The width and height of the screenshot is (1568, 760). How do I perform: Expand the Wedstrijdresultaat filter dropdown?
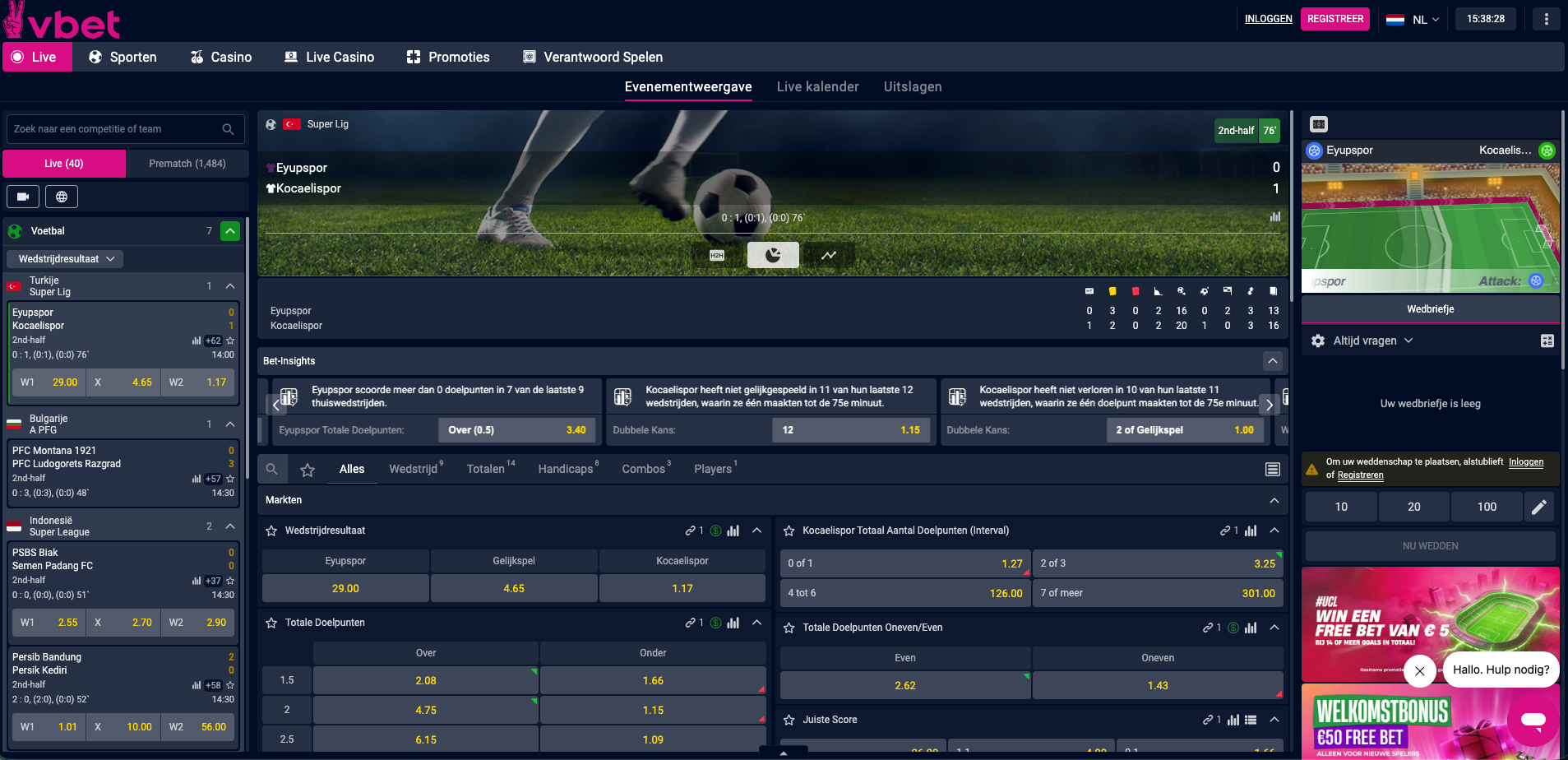64,258
